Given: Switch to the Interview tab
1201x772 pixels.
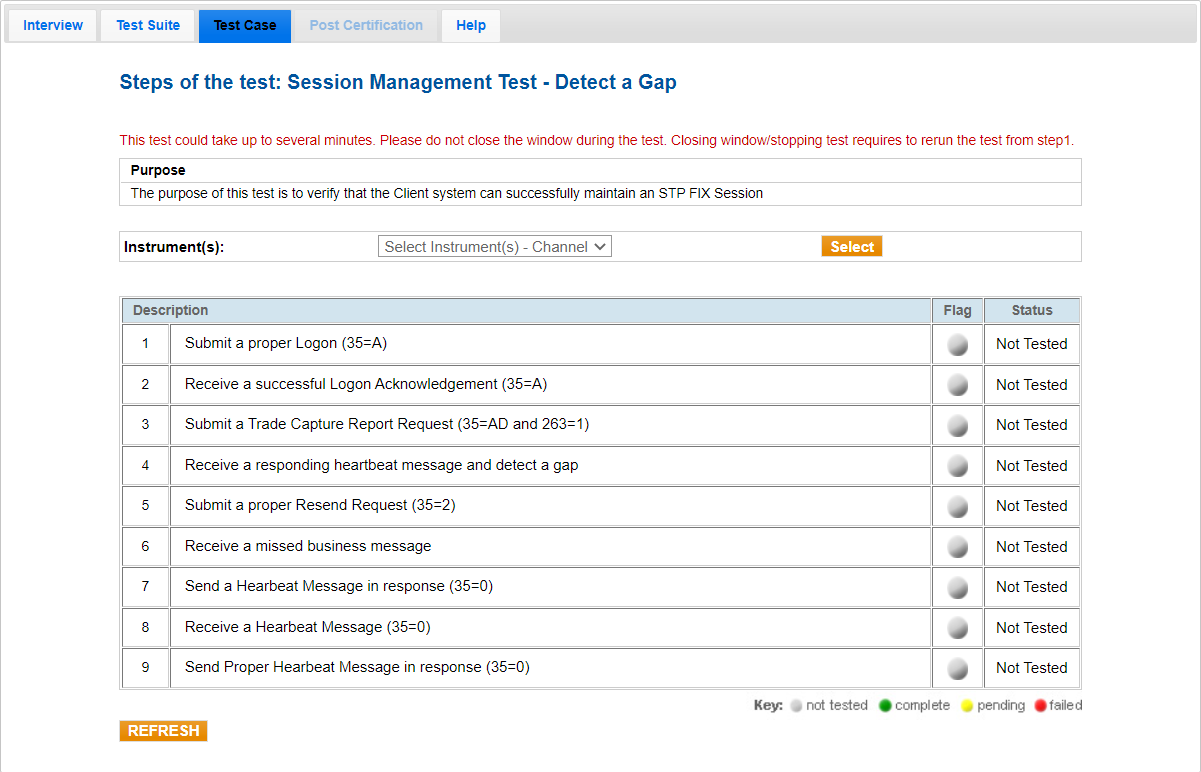Looking at the screenshot, I should [53, 26].
